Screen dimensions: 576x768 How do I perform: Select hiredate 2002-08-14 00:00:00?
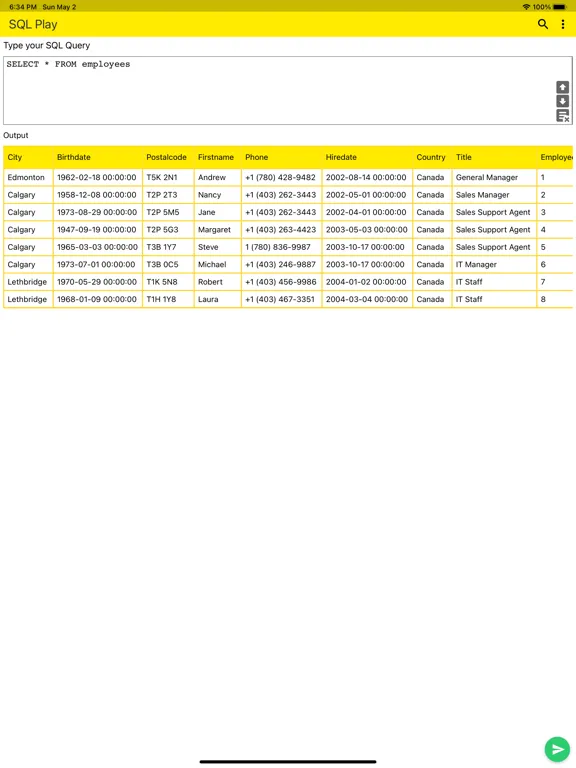[x=367, y=177]
